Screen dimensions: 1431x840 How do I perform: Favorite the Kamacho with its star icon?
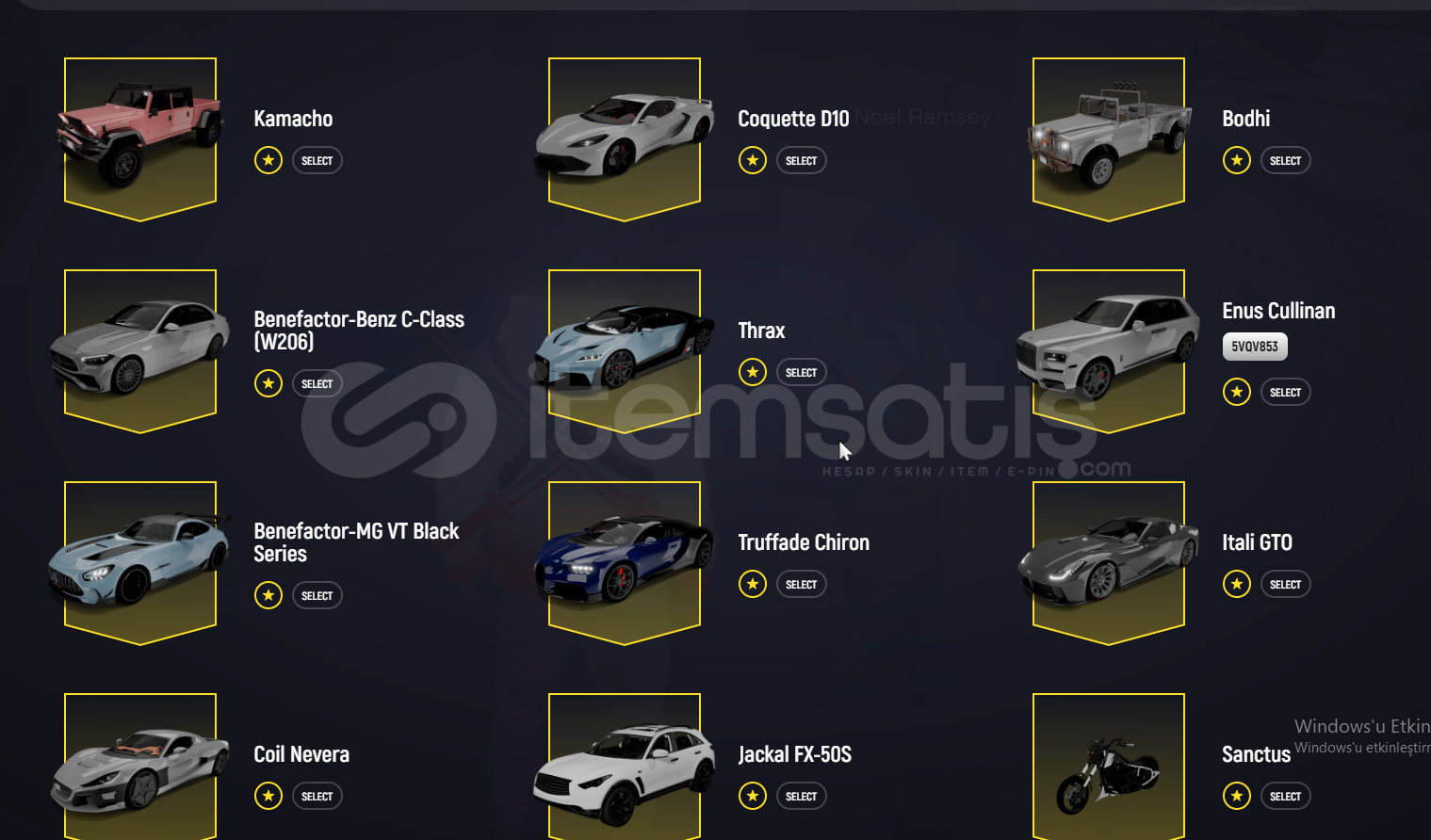click(x=268, y=160)
